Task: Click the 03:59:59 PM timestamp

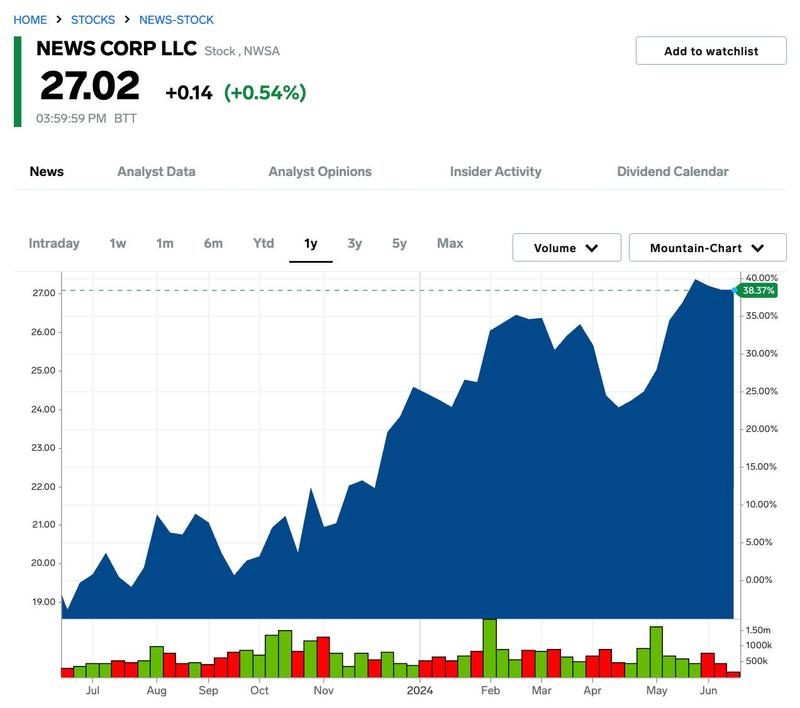Action: coord(71,118)
